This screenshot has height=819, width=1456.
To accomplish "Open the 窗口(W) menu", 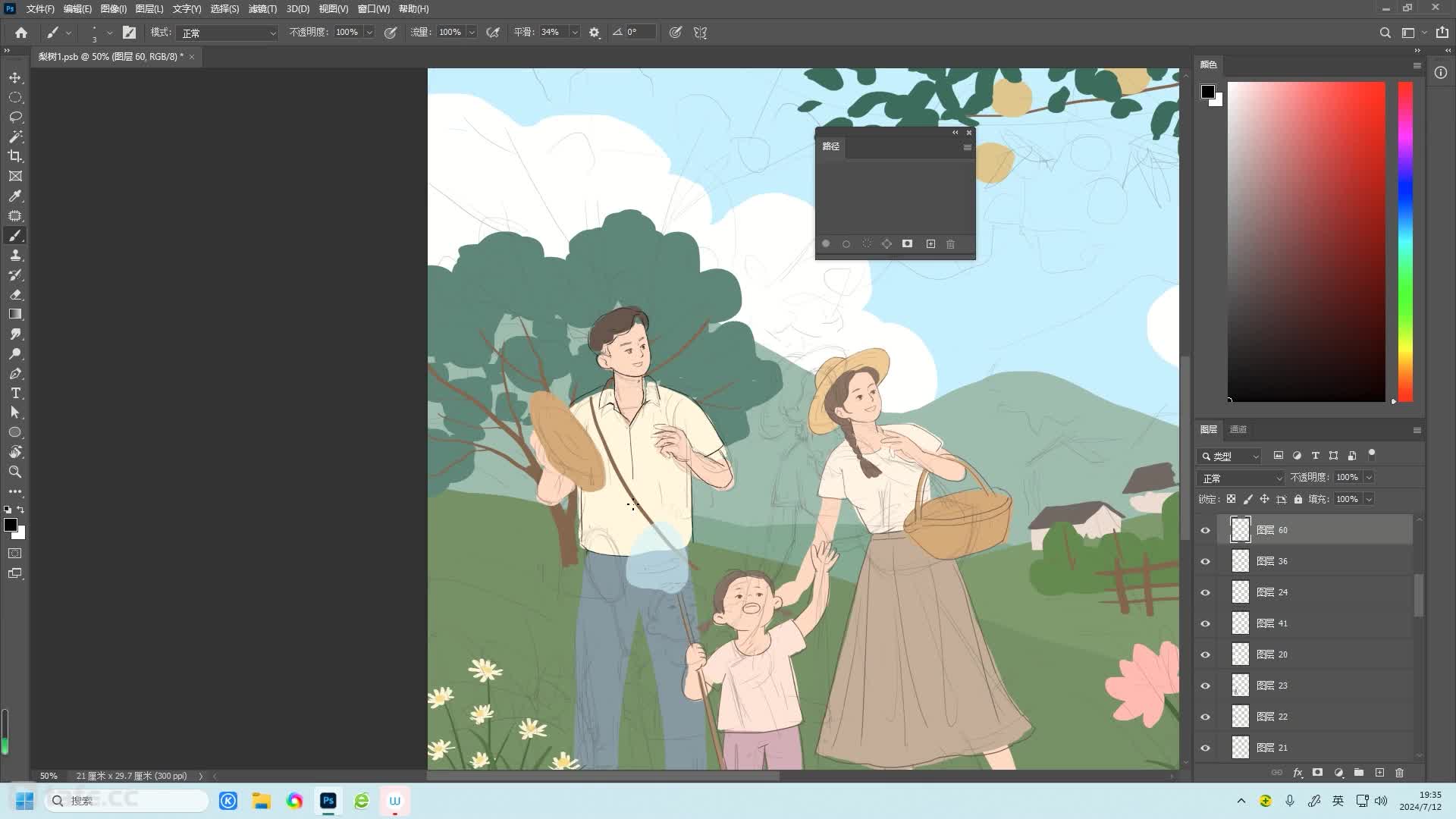I will click(x=373, y=9).
